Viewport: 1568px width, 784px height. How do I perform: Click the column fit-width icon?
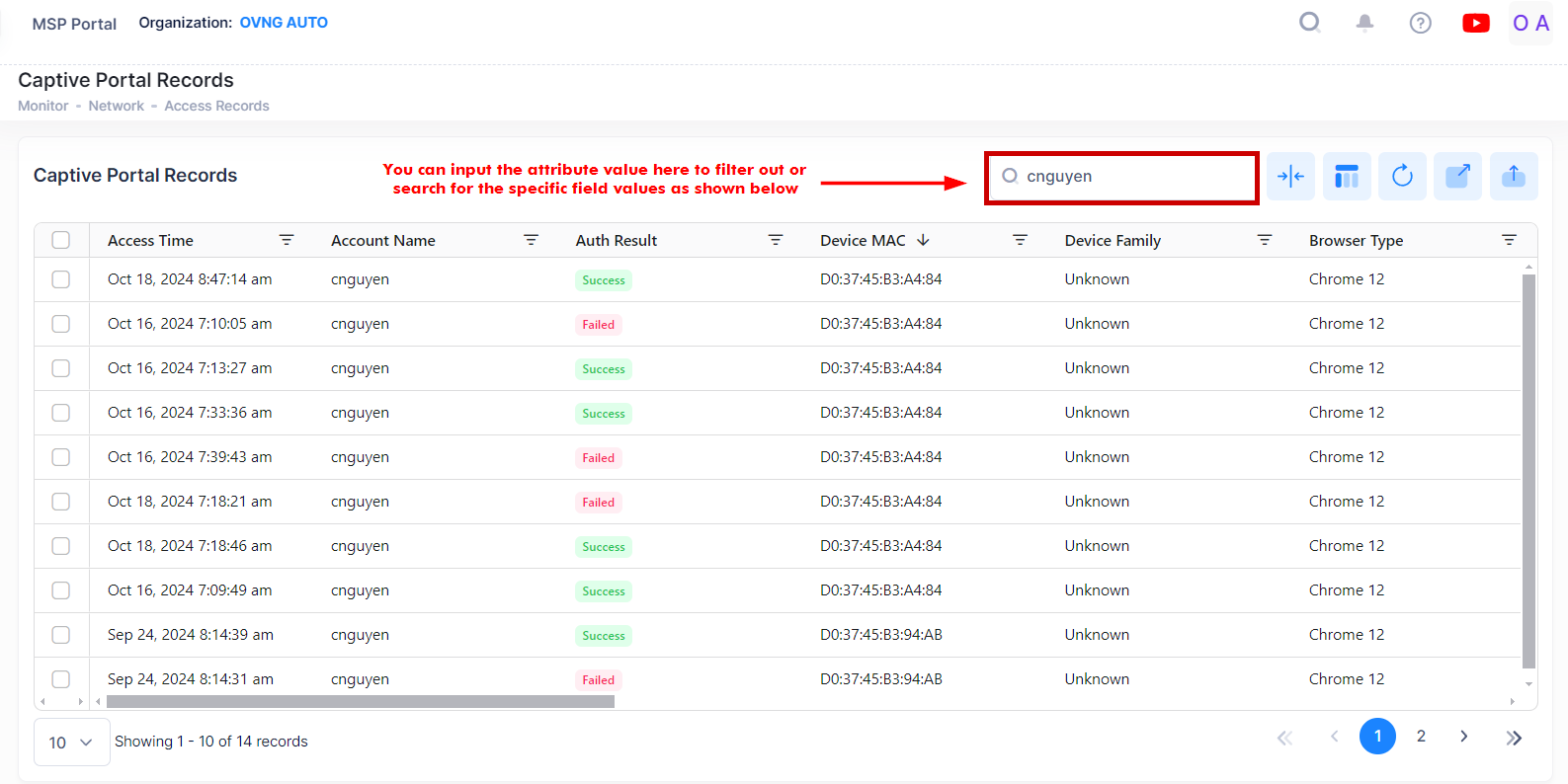(1290, 177)
